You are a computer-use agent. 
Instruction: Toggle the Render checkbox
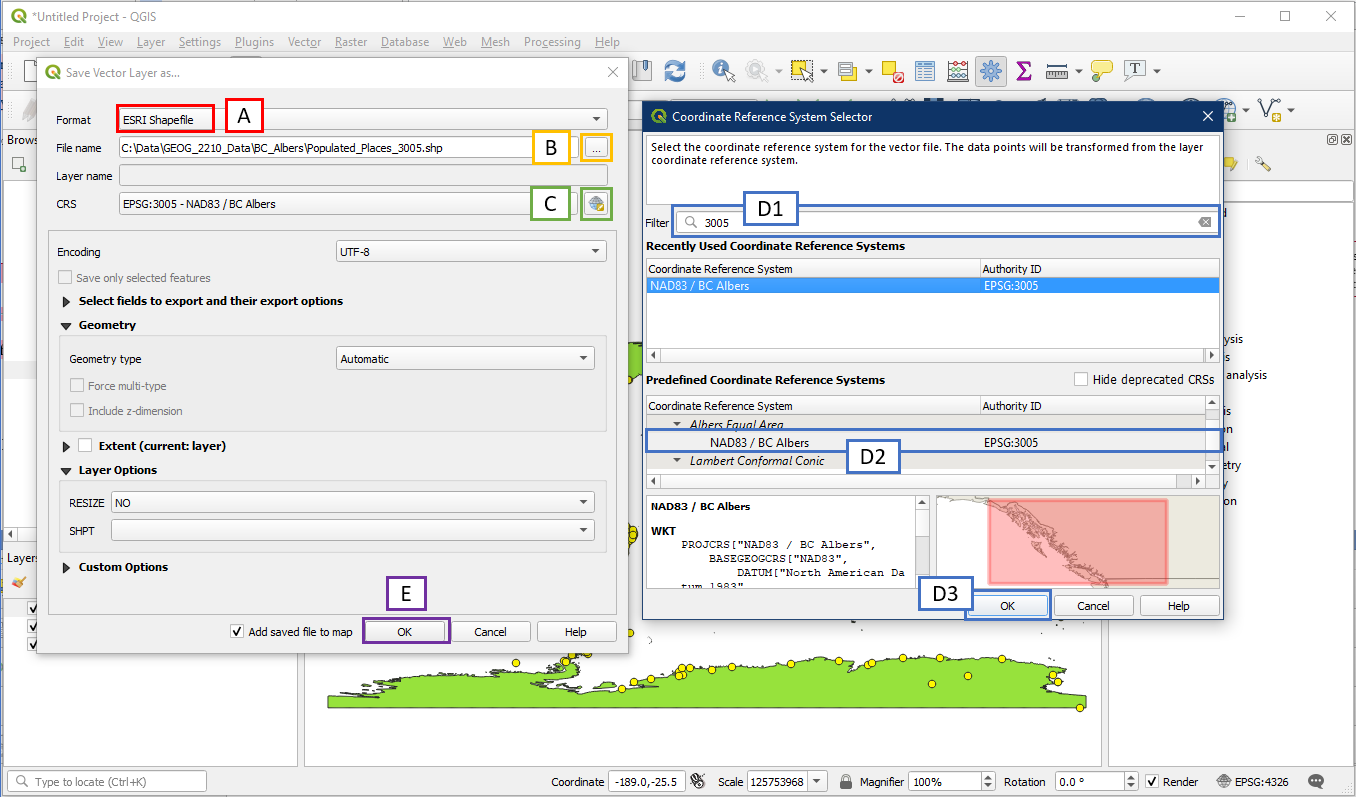pyautogui.click(x=1152, y=781)
